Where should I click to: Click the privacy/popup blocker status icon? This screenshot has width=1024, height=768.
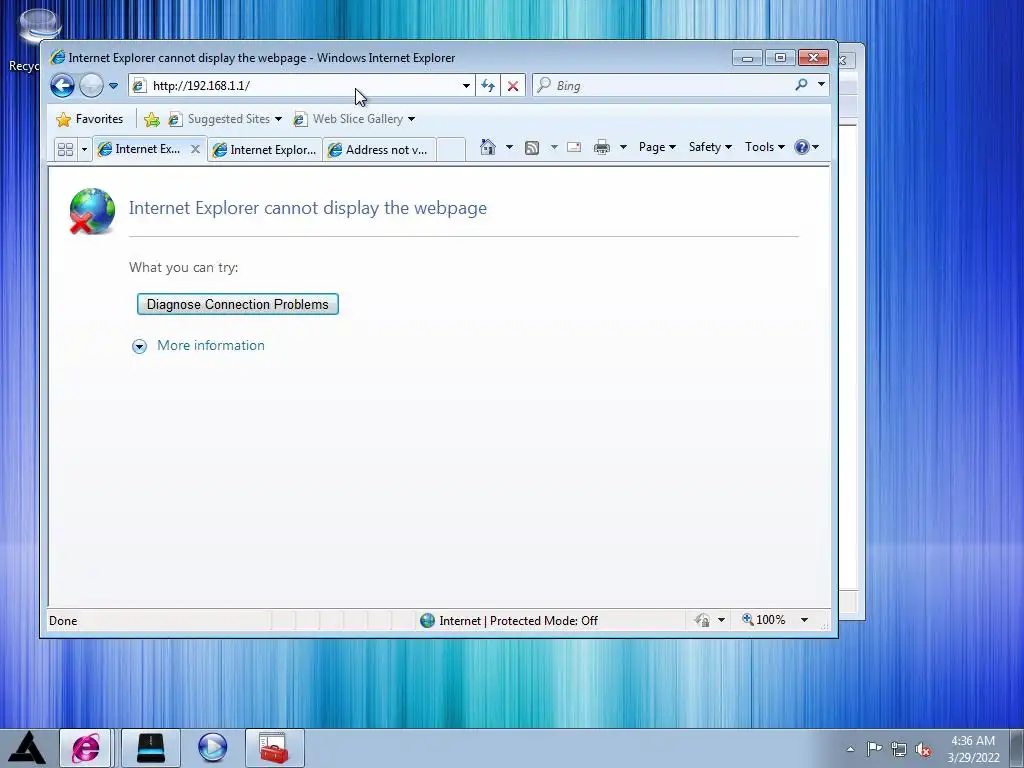(703, 620)
